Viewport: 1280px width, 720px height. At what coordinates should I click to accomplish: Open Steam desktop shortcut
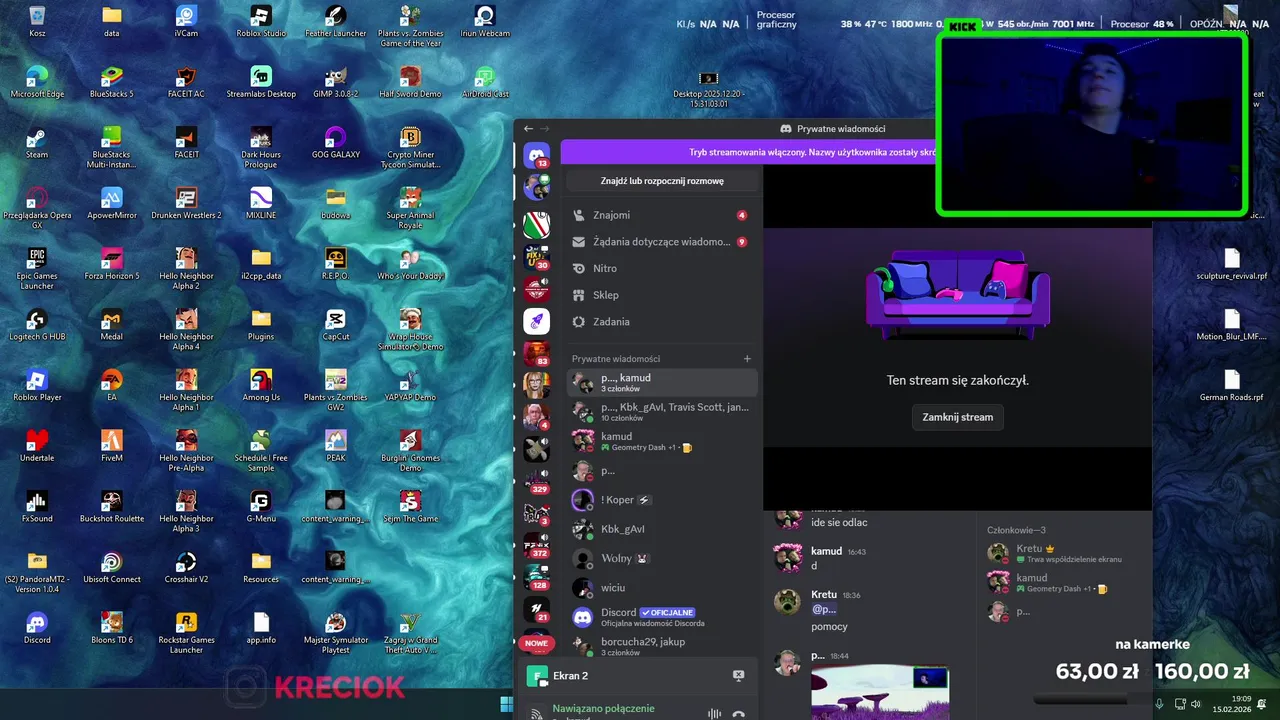37,143
